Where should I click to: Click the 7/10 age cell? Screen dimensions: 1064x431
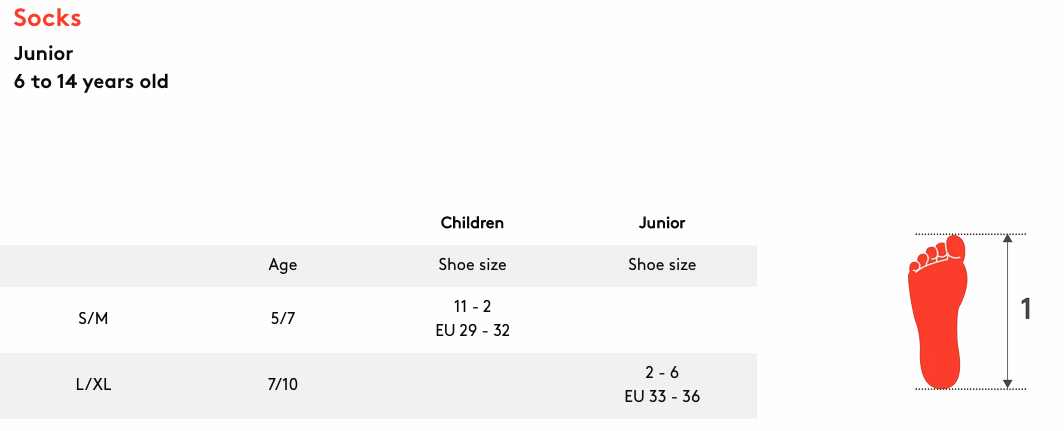point(283,385)
